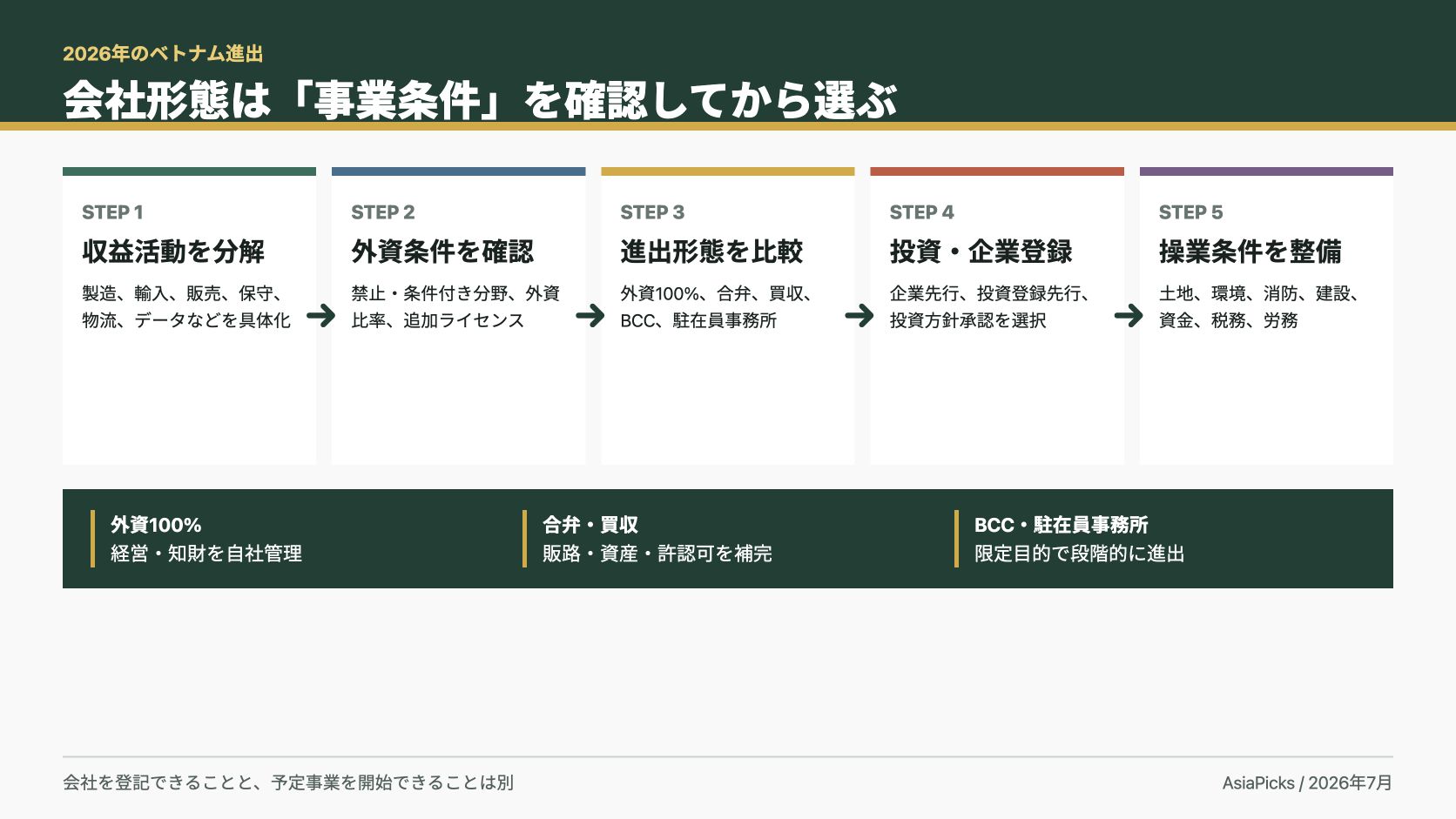Click the heading 外資条件を確認

(442, 252)
